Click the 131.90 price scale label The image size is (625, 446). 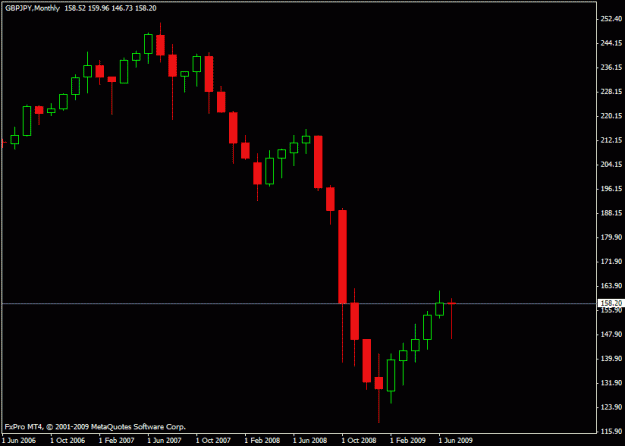pos(611,383)
